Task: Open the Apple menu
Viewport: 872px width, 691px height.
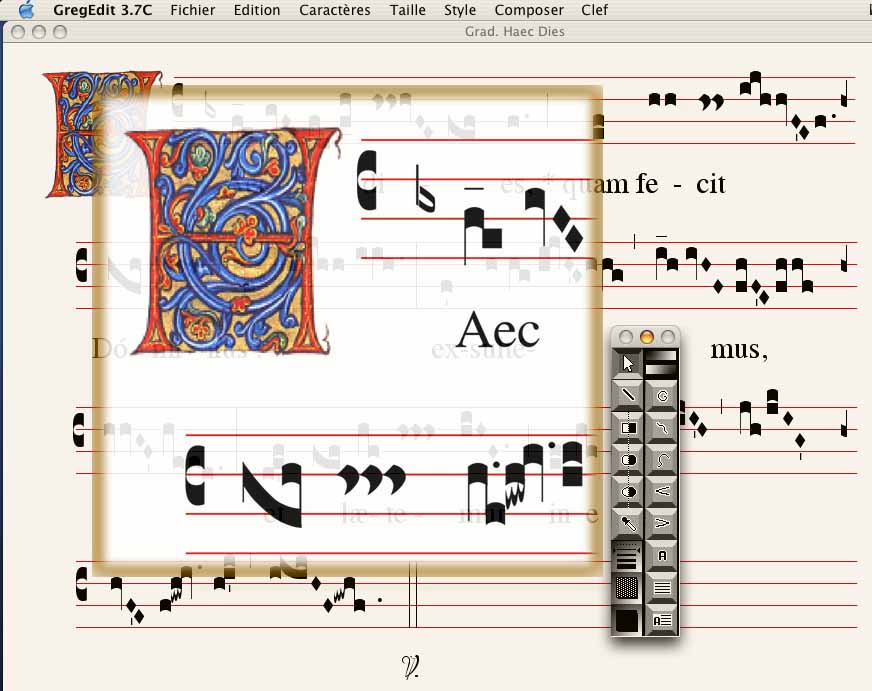Action: [x=26, y=10]
